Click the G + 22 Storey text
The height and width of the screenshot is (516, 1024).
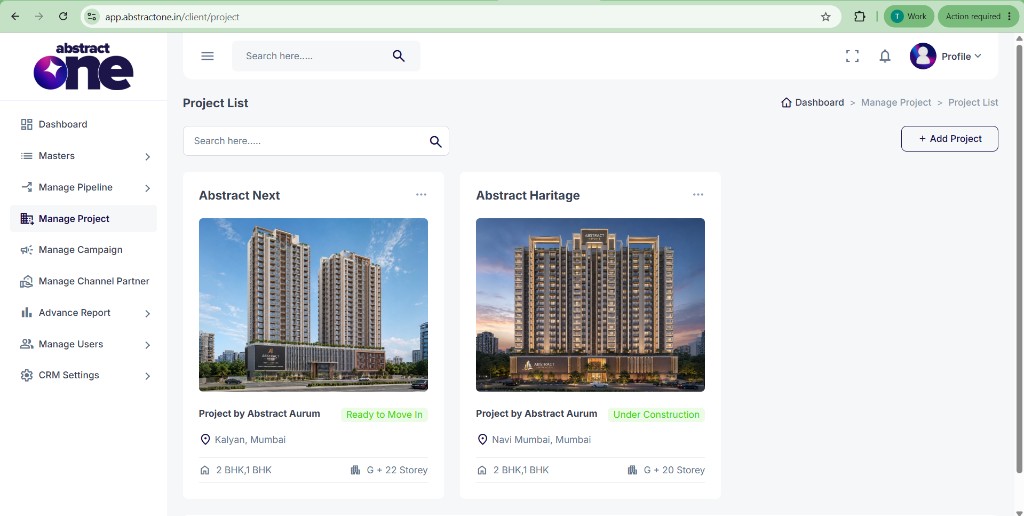pyautogui.click(x=397, y=470)
